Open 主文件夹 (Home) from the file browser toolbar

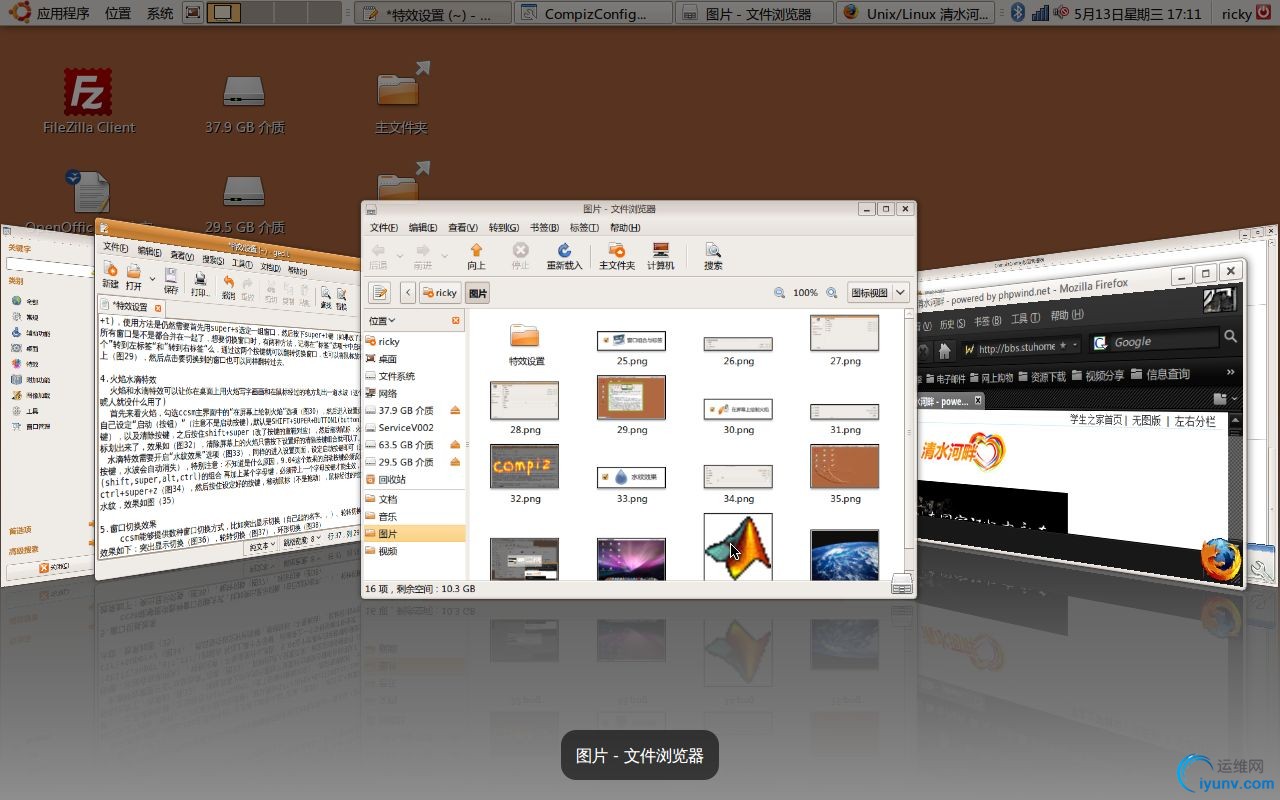pos(617,256)
